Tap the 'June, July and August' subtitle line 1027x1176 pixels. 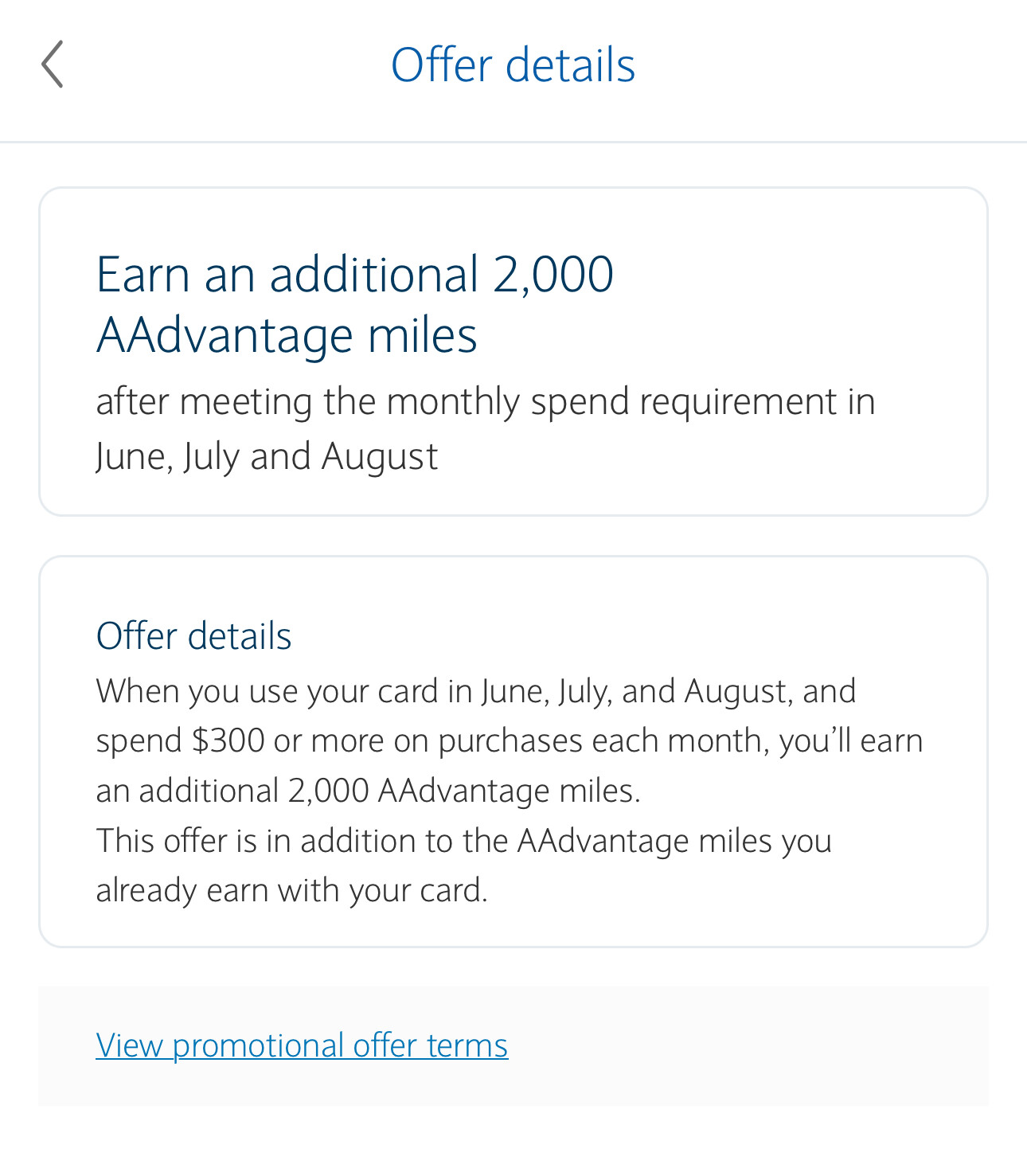click(267, 457)
